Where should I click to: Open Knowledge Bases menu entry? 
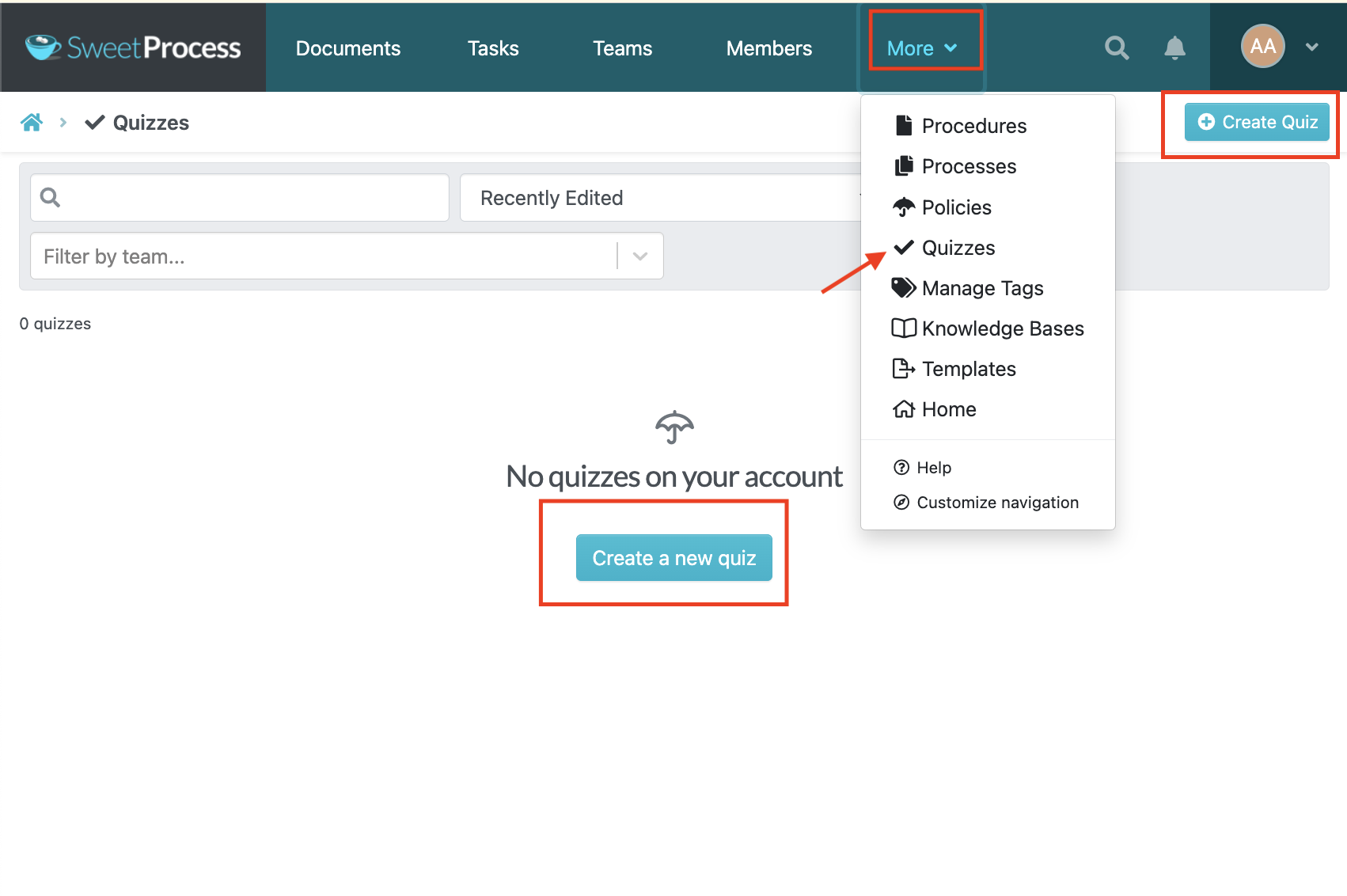coord(1002,328)
